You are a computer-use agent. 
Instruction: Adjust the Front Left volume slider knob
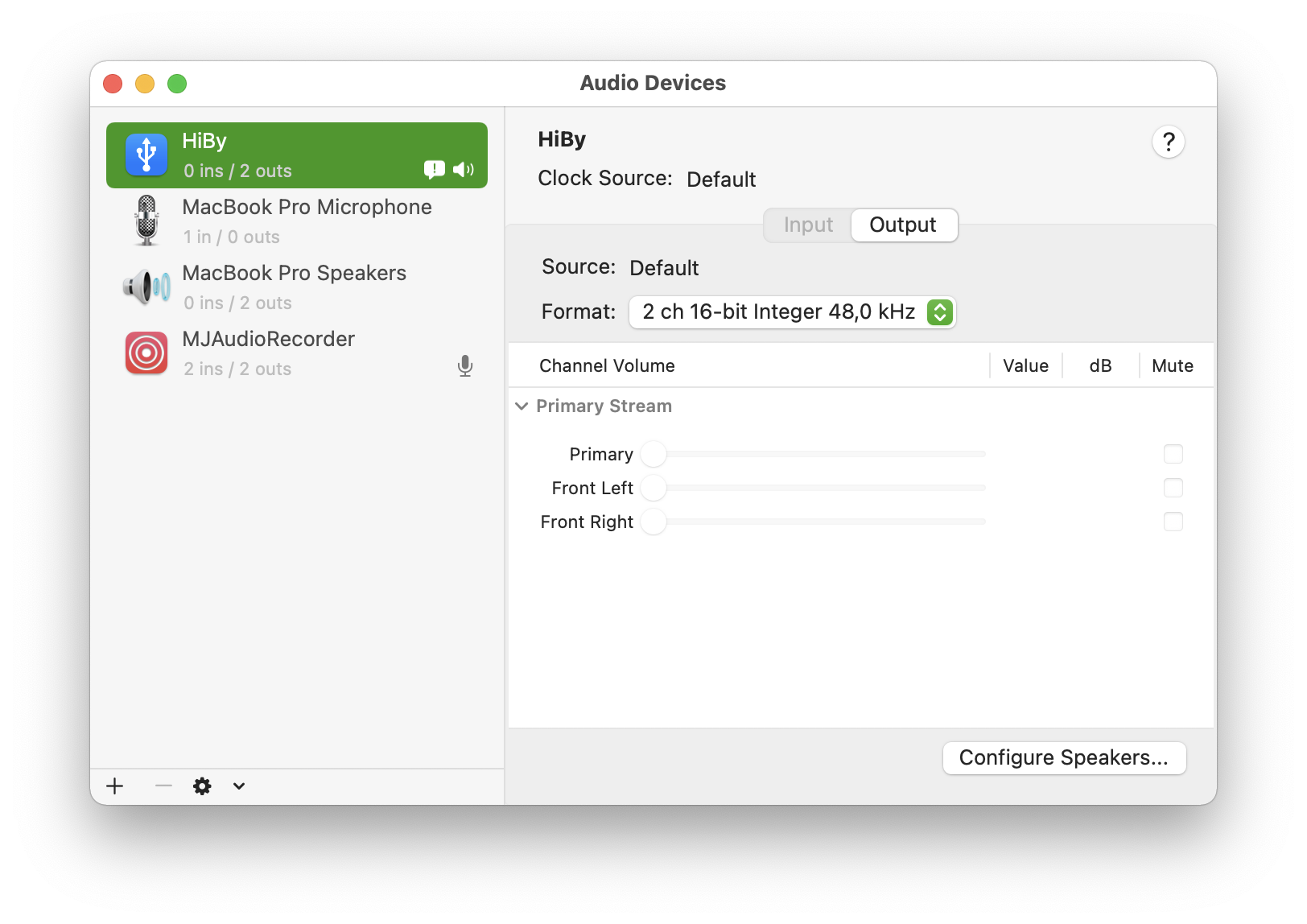(x=653, y=488)
